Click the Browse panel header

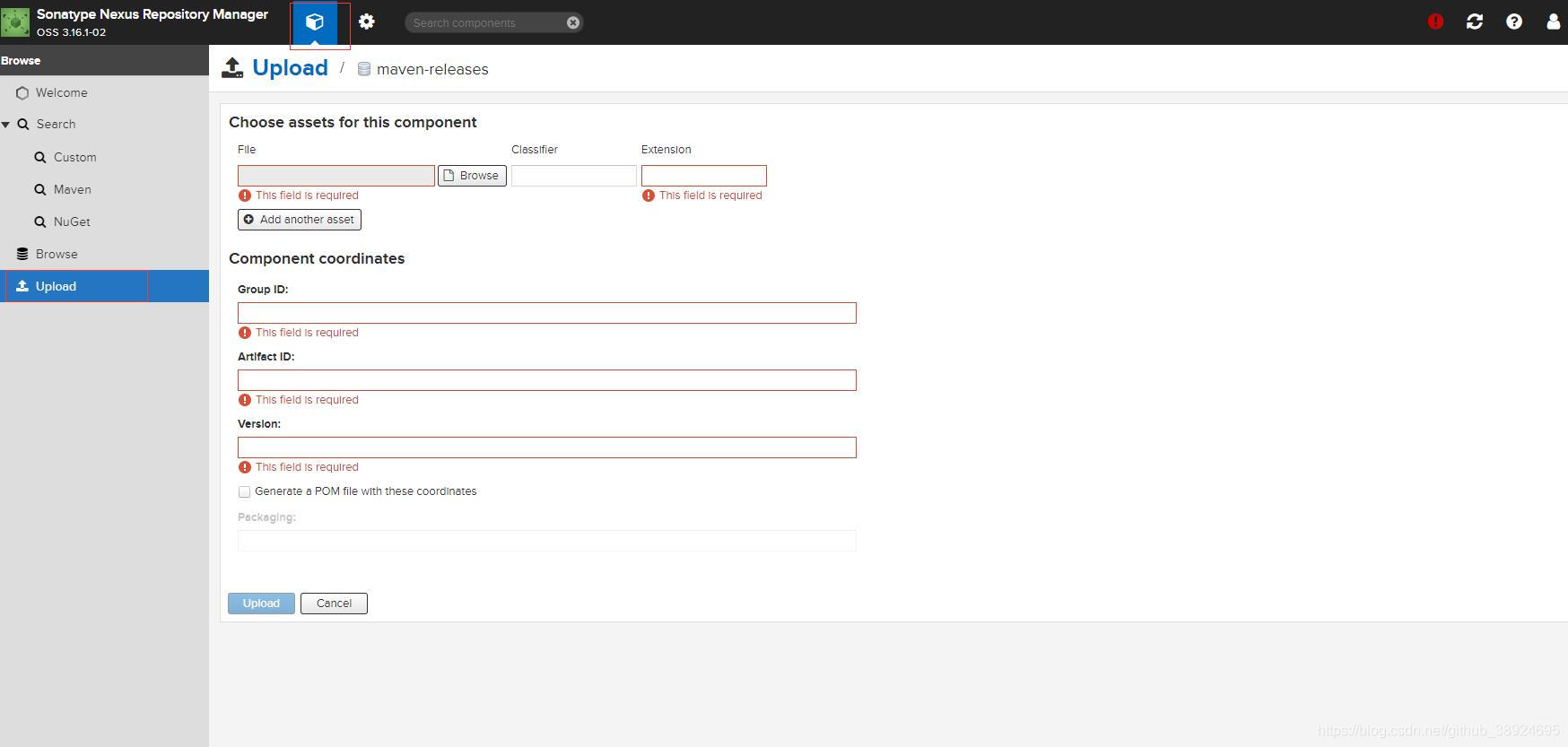104,60
